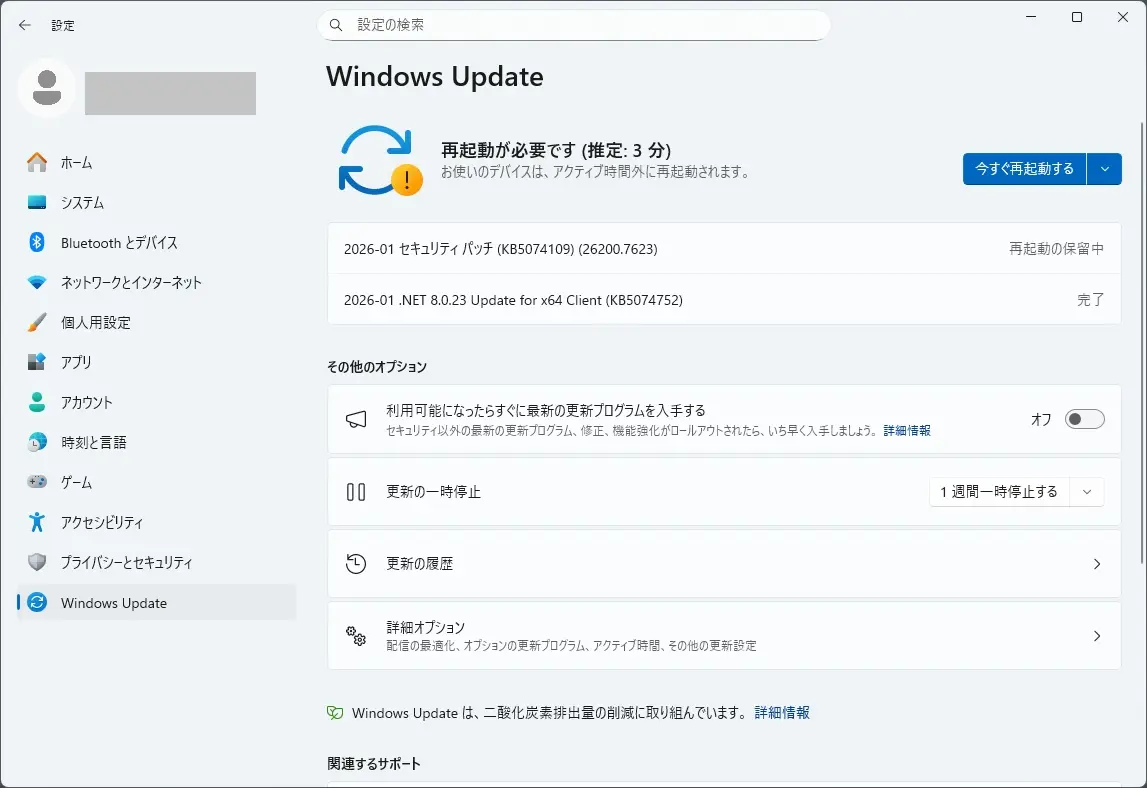This screenshot has width=1147, height=788.
Task: Open the アプリ sidebar item
Action: tap(76, 362)
